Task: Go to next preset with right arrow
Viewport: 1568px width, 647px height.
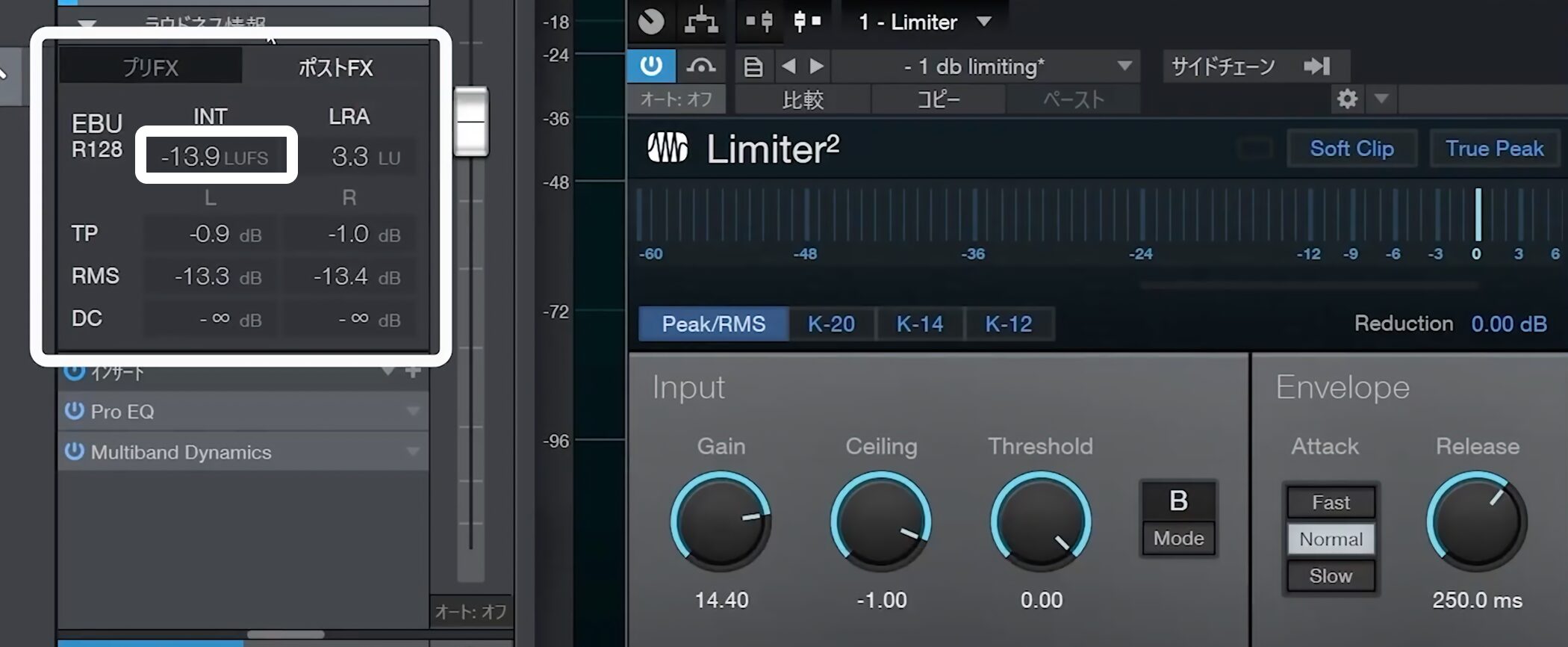Action: [x=817, y=66]
